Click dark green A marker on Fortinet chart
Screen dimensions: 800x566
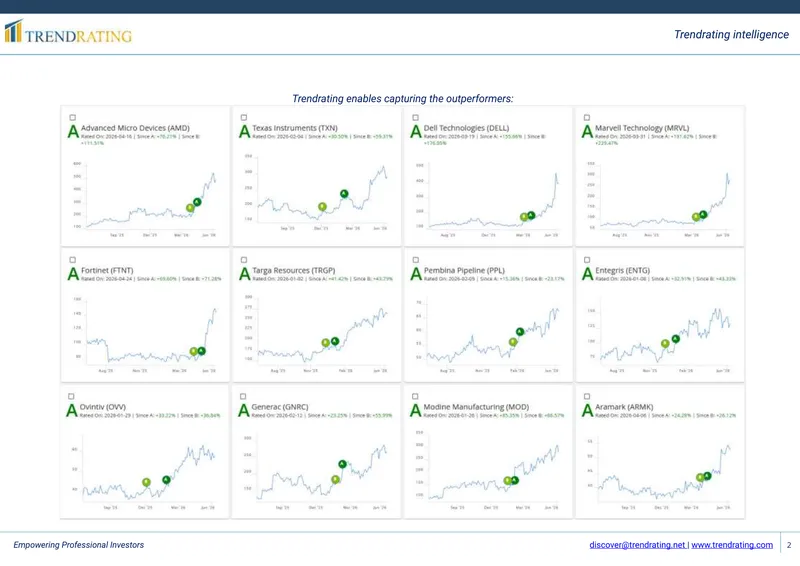[x=202, y=351]
